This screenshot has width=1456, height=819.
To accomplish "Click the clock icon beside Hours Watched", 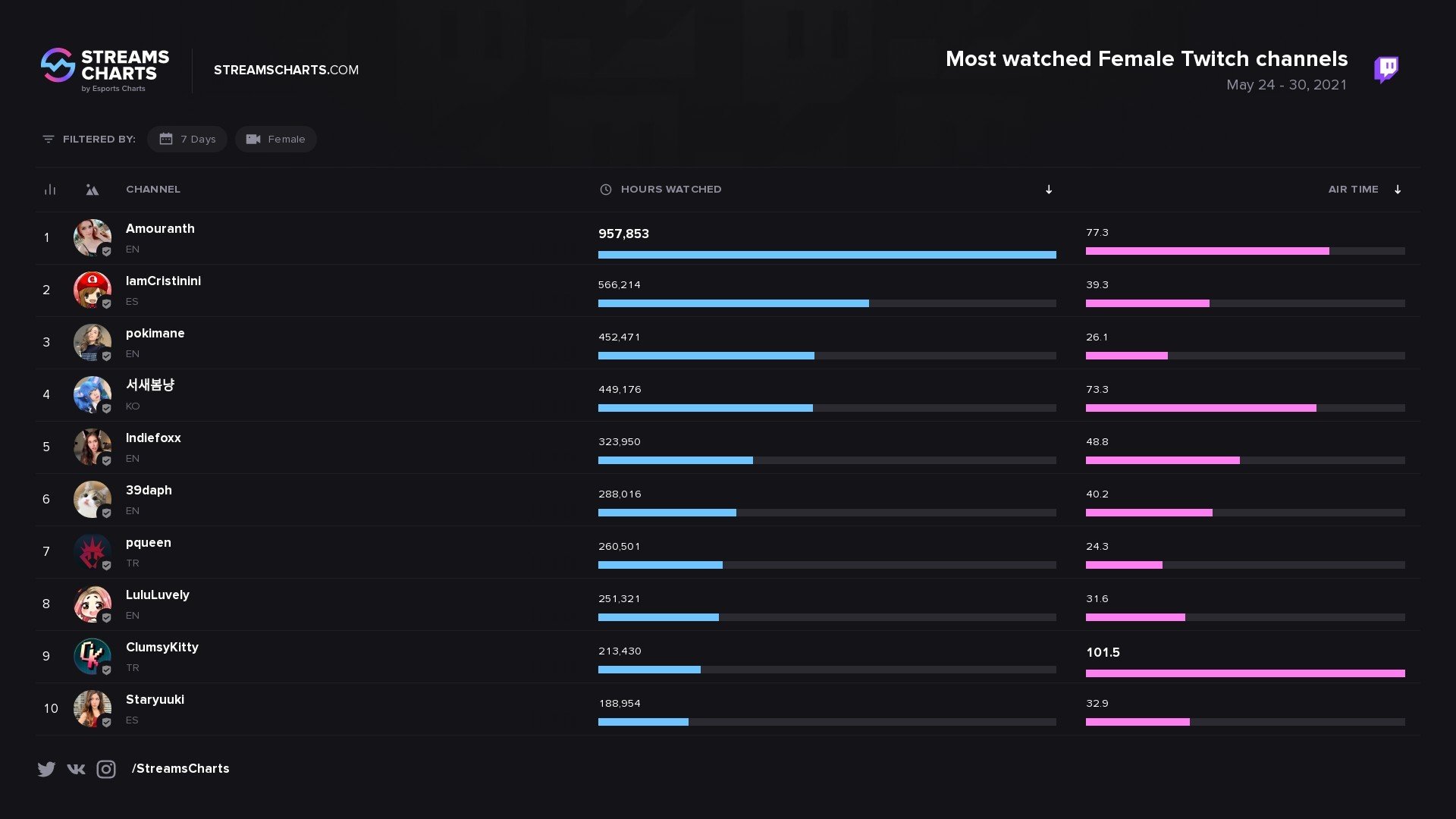I will click(x=605, y=190).
